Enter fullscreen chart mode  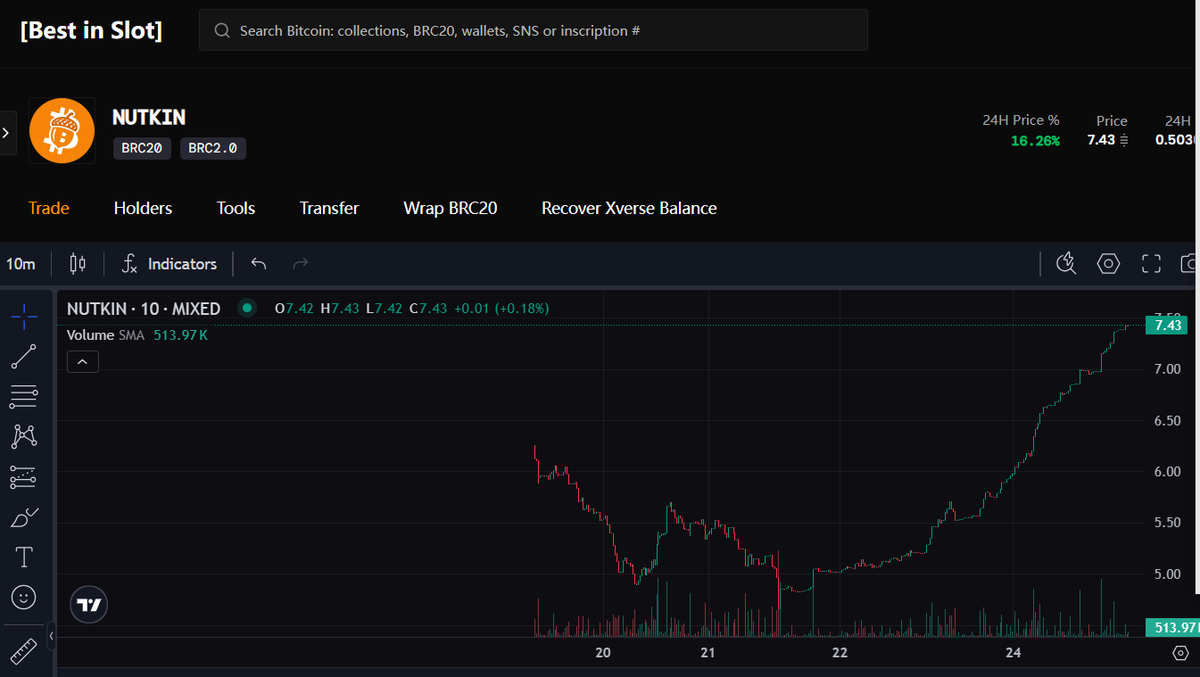(1151, 264)
